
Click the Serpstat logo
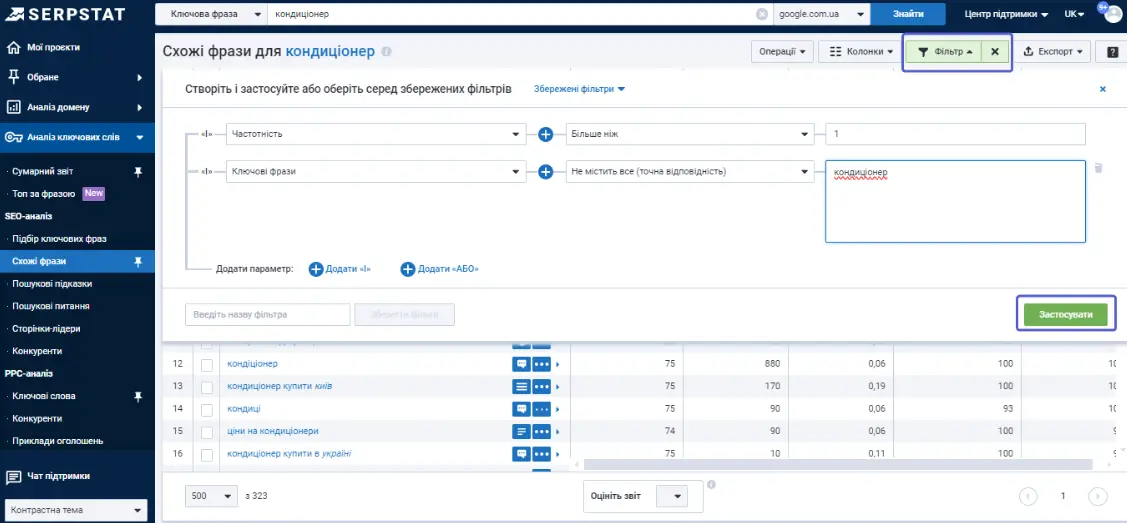(x=64, y=14)
